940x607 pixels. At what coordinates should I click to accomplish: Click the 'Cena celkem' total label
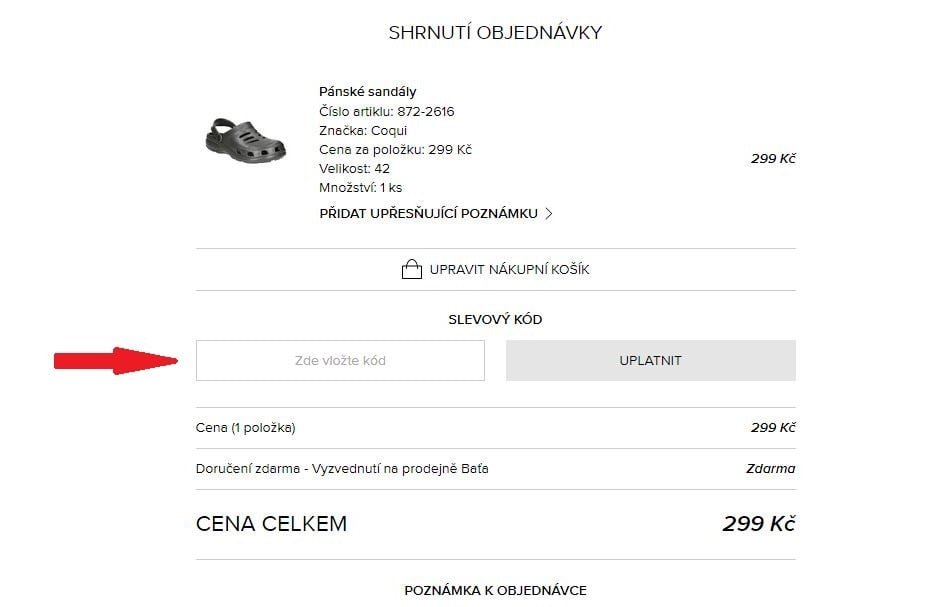pos(271,524)
